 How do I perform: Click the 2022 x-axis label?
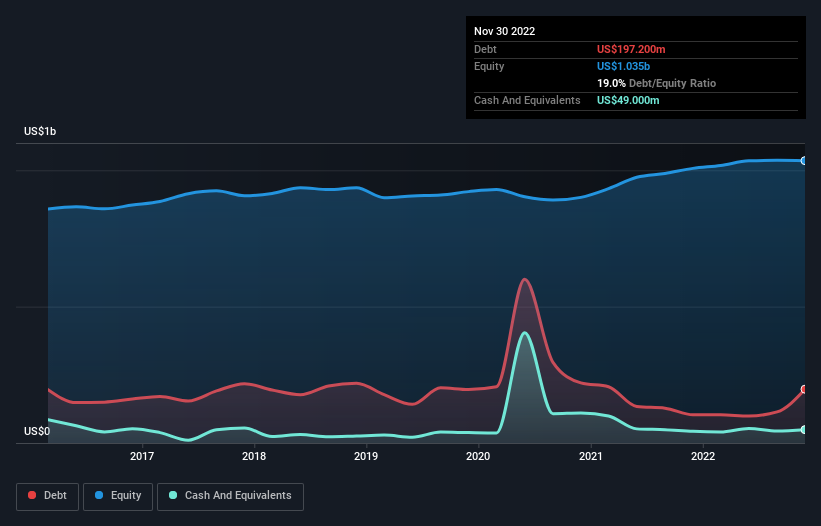point(703,456)
